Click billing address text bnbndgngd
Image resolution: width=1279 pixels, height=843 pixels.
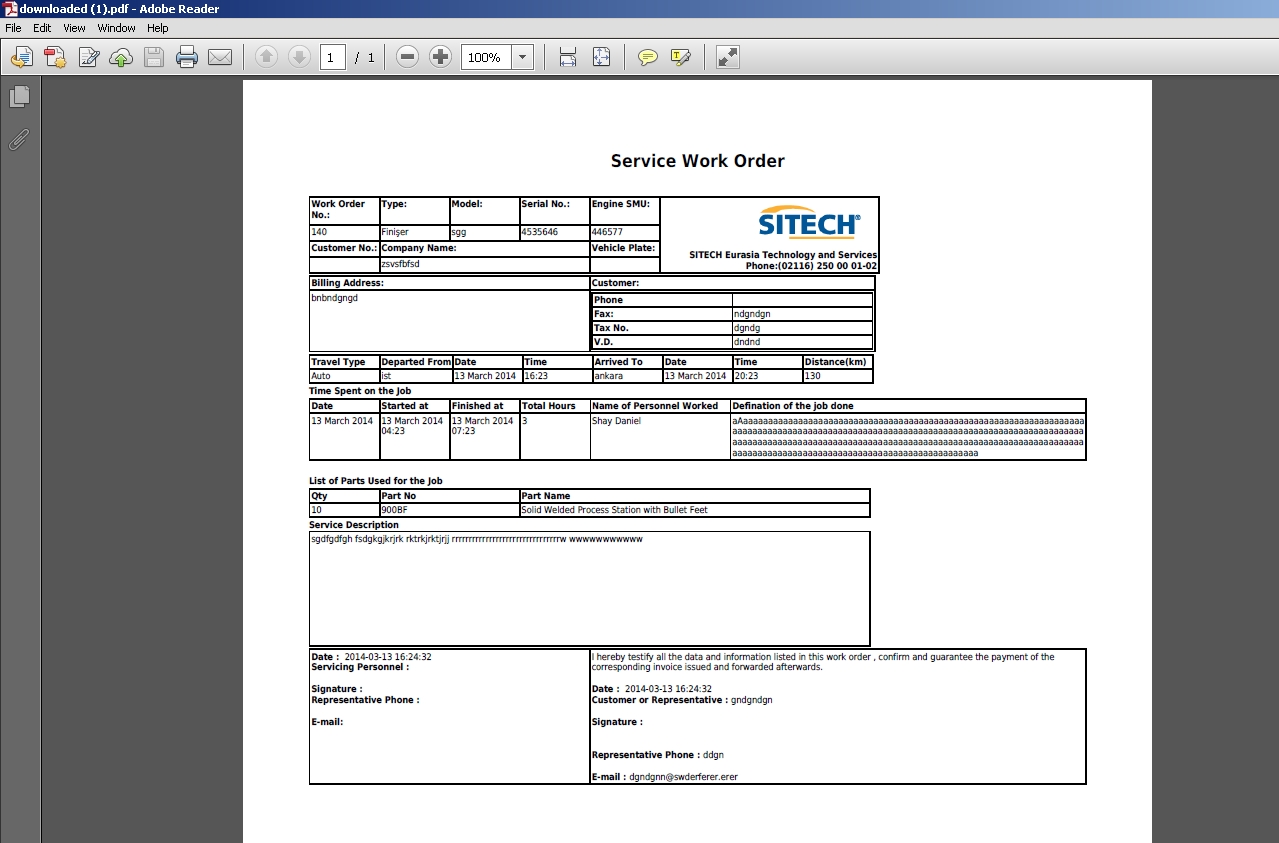(x=334, y=298)
